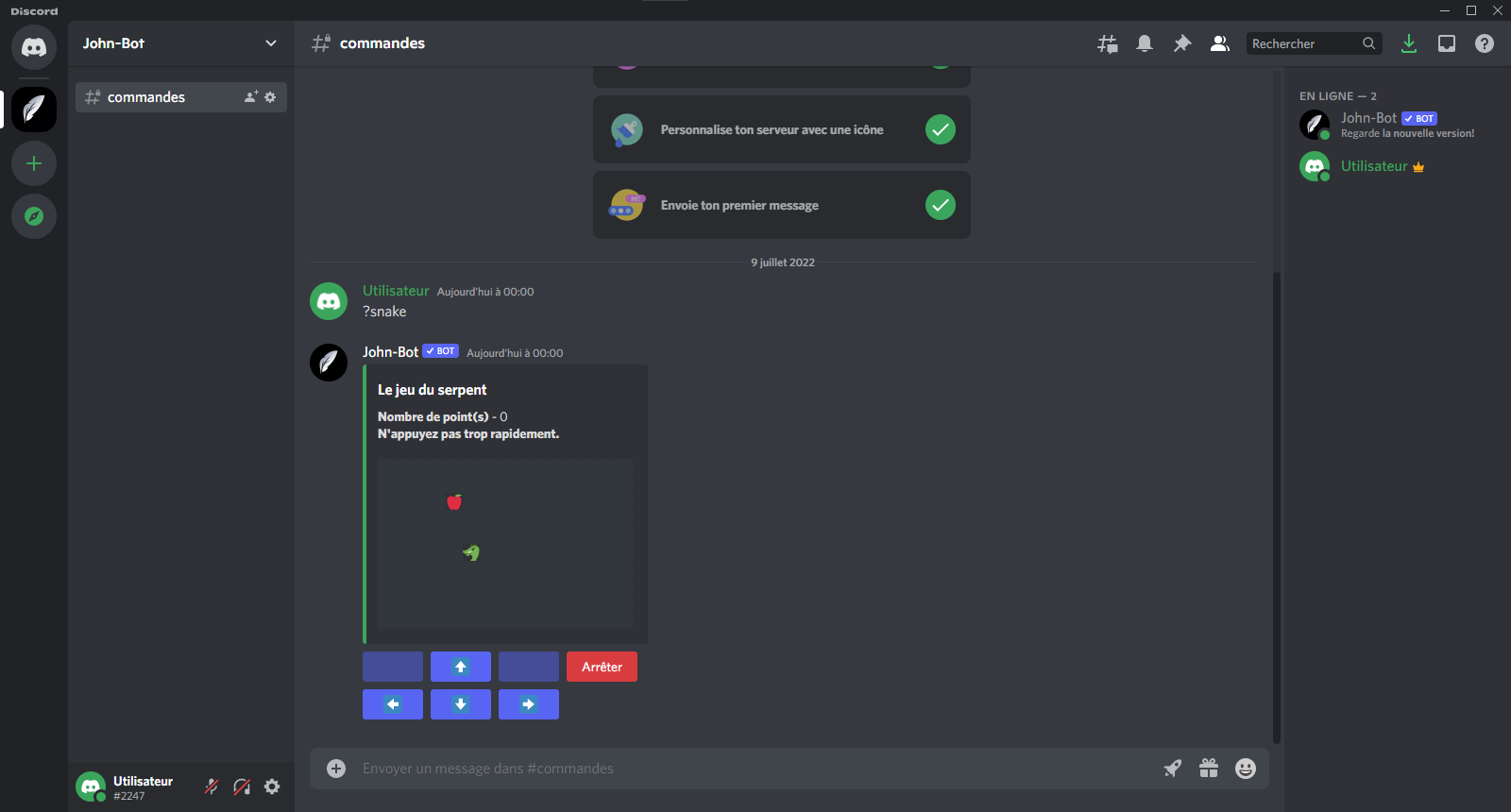The width and height of the screenshot is (1511, 812).
Task: Move snake up with arrow button
Action: click(461, 667)
